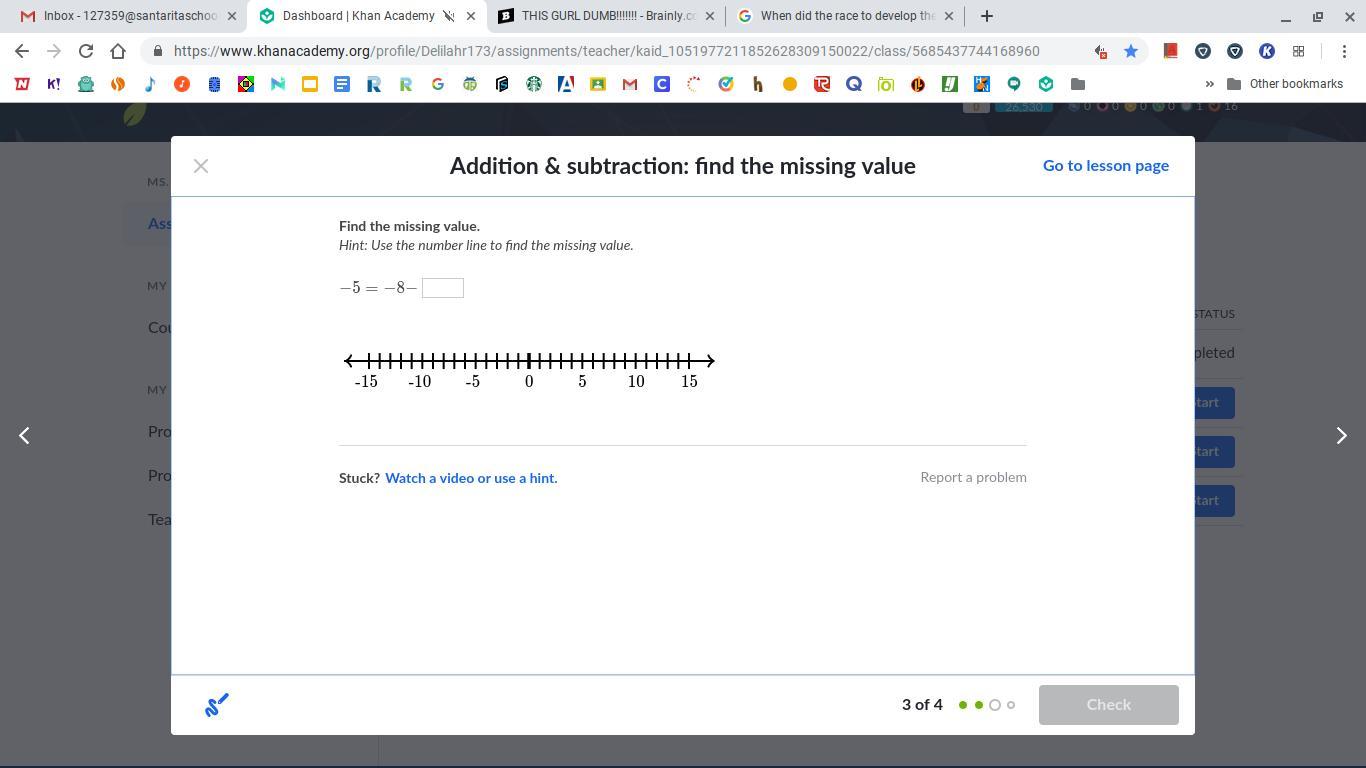The height and width of the screenshot is (768, 1366).
Task: Open the Starbucks bookmark
Action: pos(534,84)
